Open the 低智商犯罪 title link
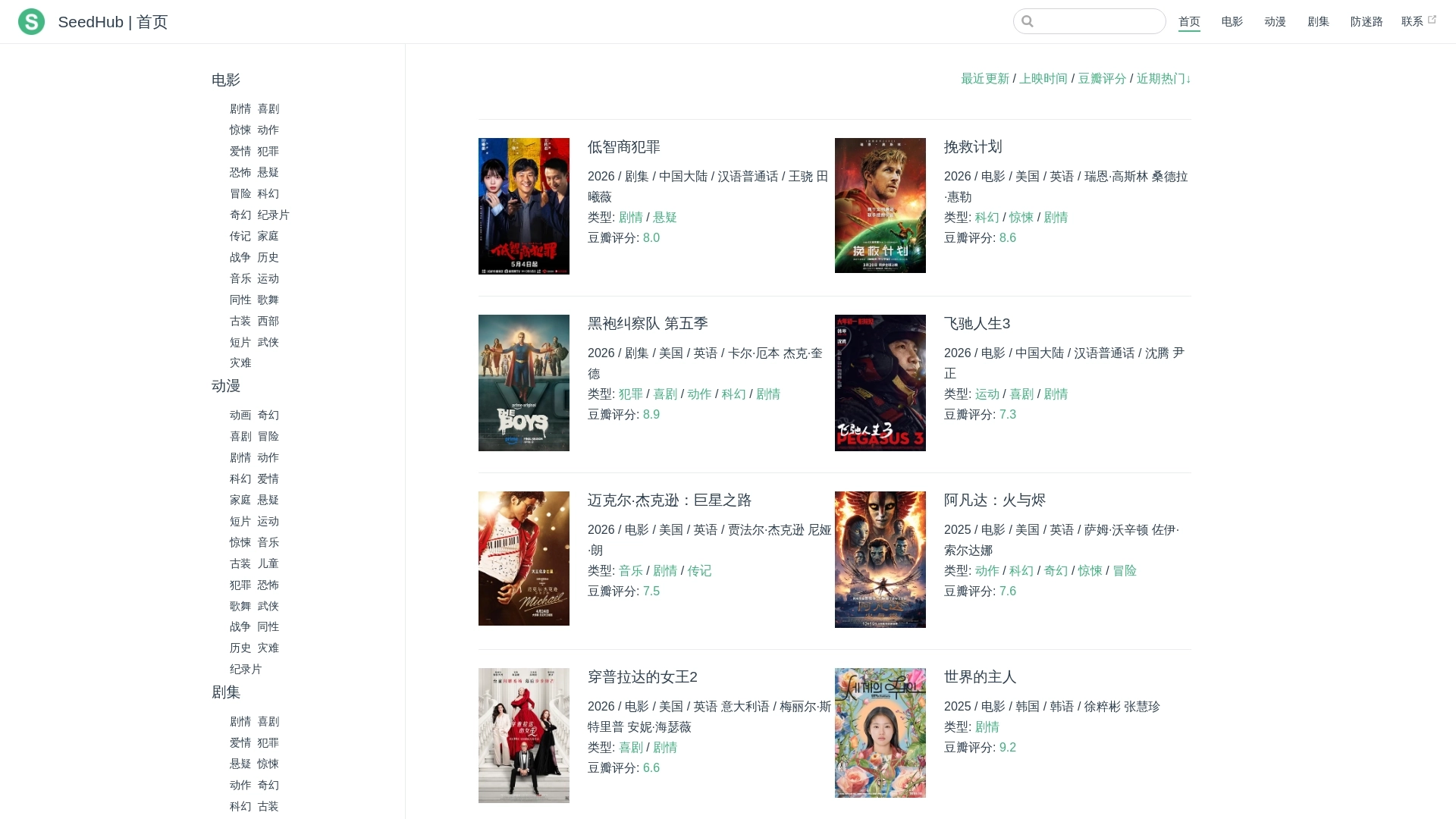Screen dimensions: 1456x819 coord(623,147)
